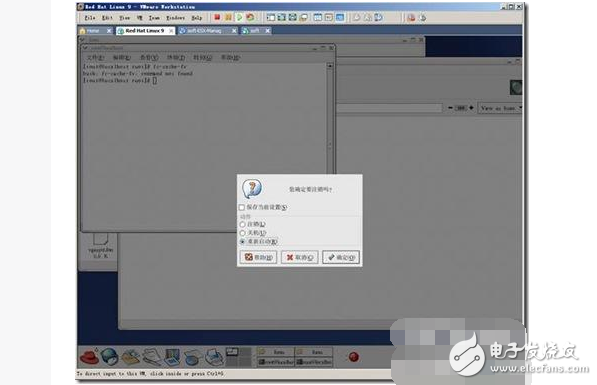Click the VMware snapshot toolbar icon
597x385 pixels.
(356, 18)
